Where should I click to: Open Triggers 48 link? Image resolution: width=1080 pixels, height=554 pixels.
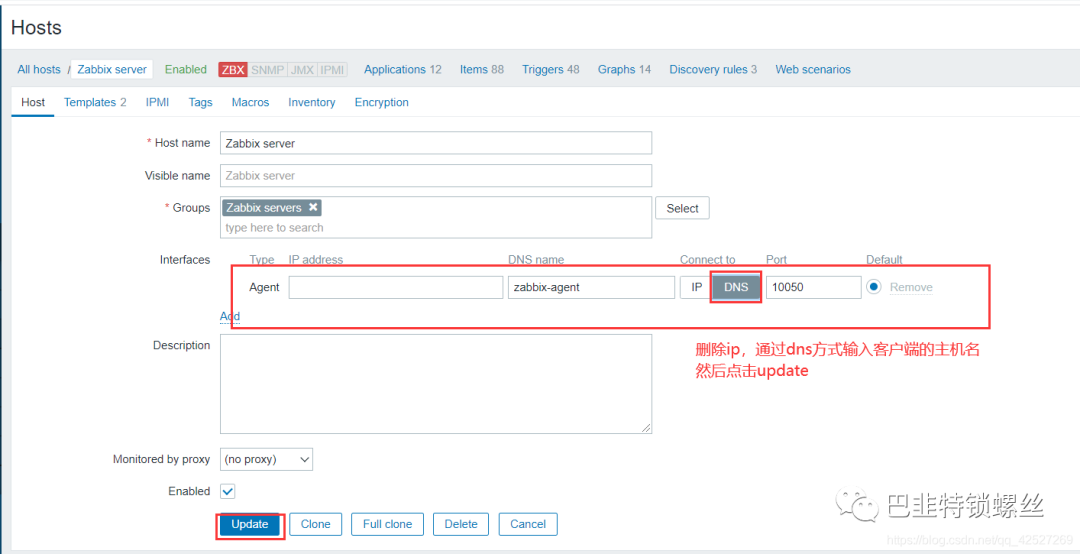click(550, 70)
